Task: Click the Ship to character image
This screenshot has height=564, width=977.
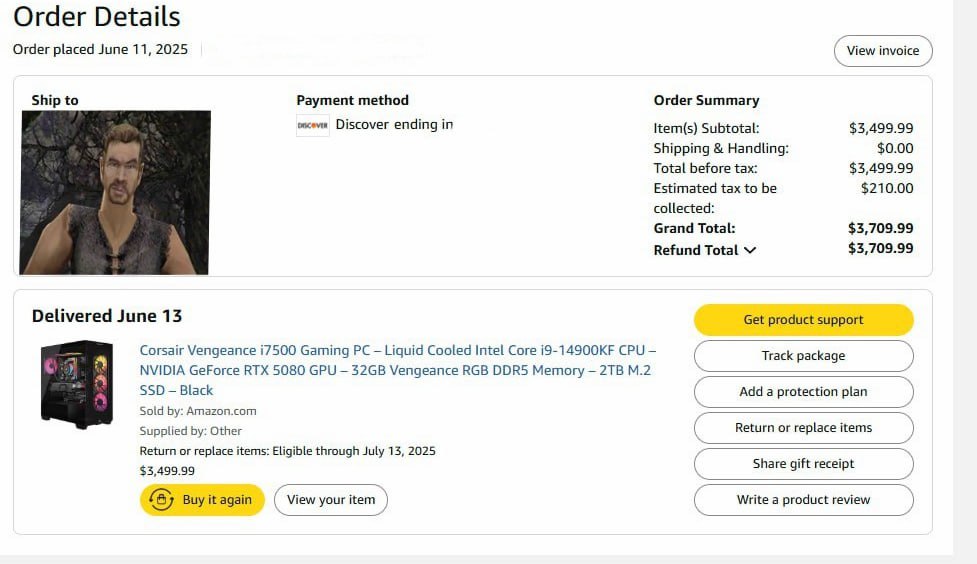Action: [116, 192]
